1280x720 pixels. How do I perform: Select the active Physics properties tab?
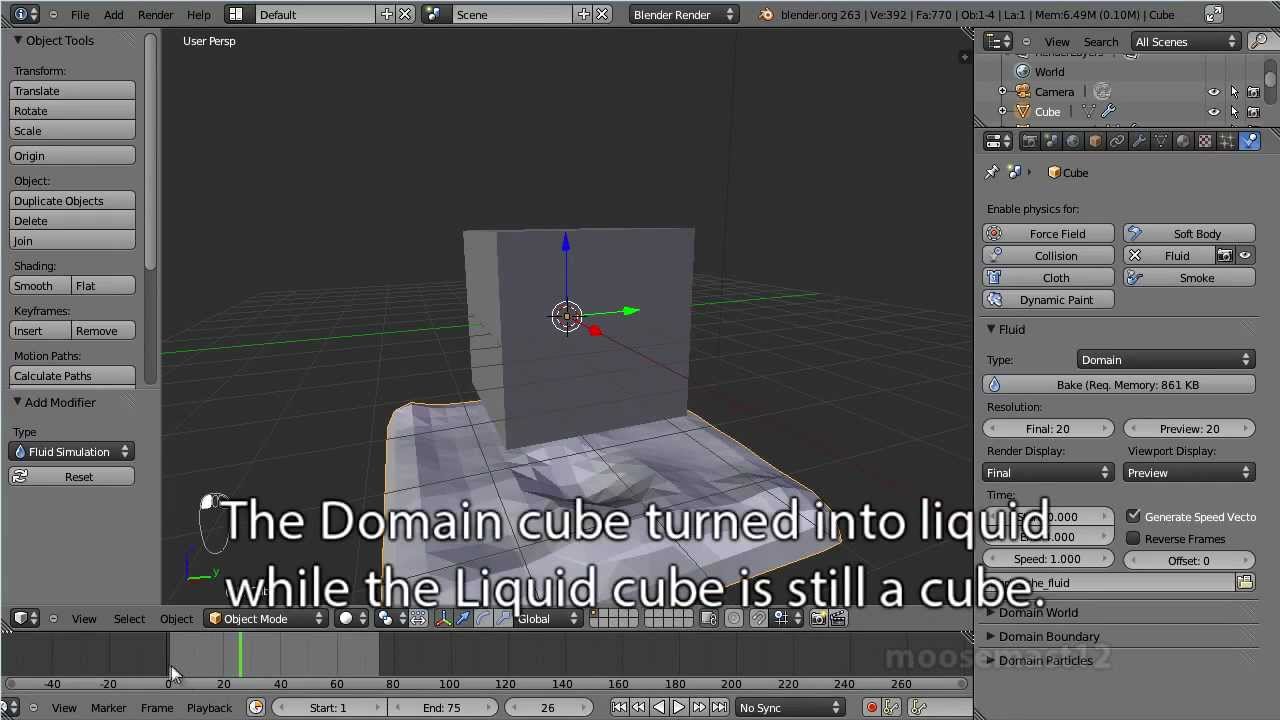point(1250,141)
